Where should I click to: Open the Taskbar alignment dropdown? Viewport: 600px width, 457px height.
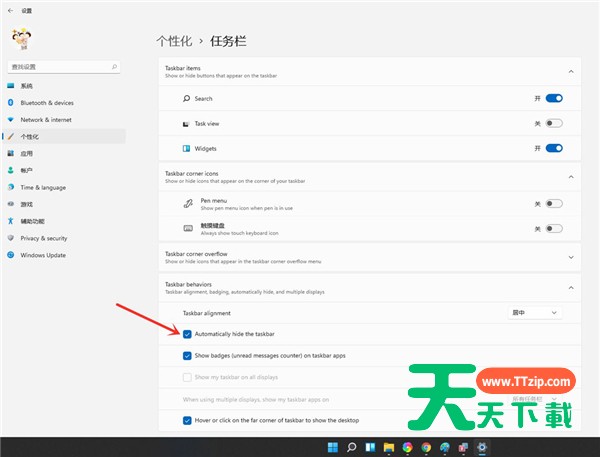click(x=535, y=312)
